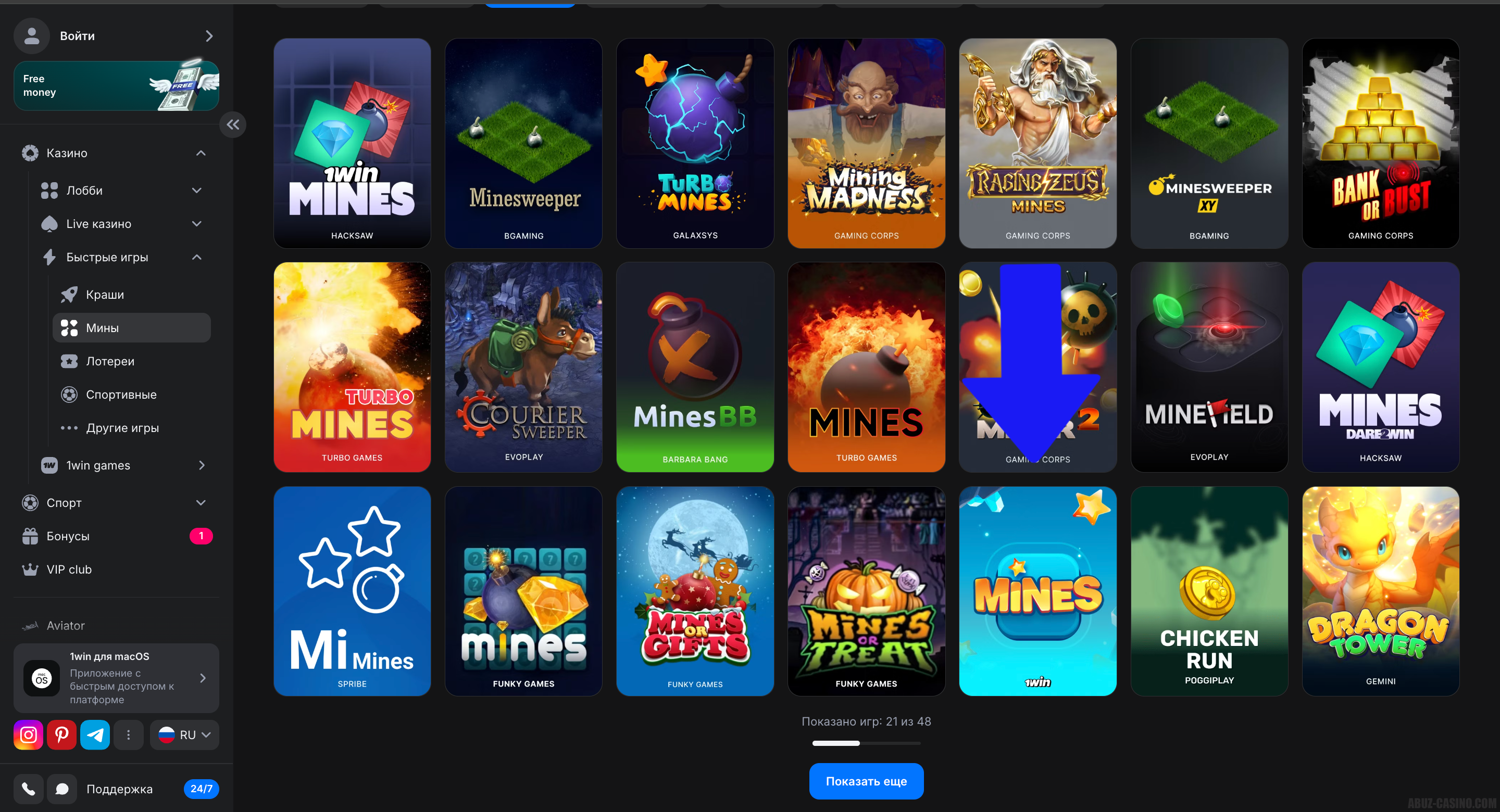Open the Instagram social icon
The width and height of the screenshot is (1500, 812).
29,734
